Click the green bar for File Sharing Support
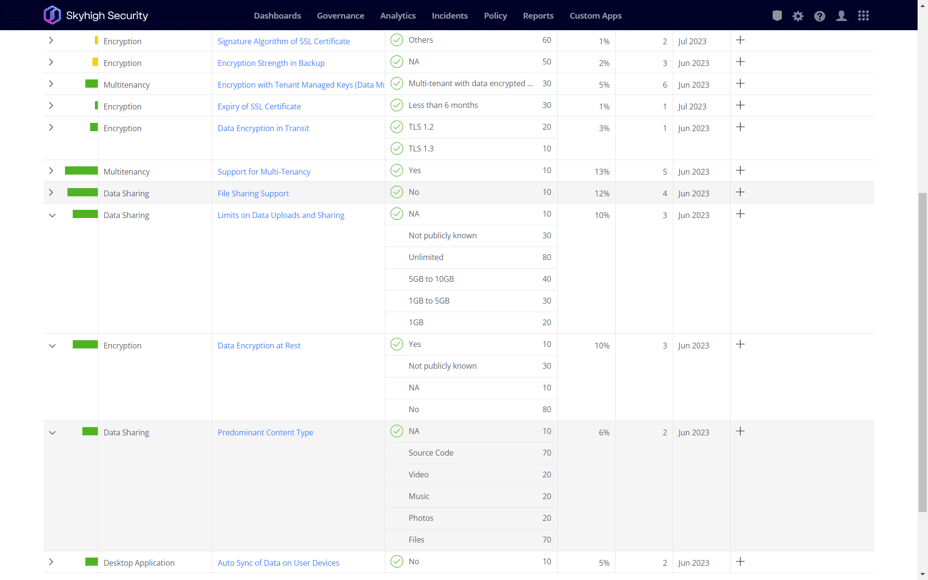This screenshot has width=928, height=580. (x=82, y=192)
